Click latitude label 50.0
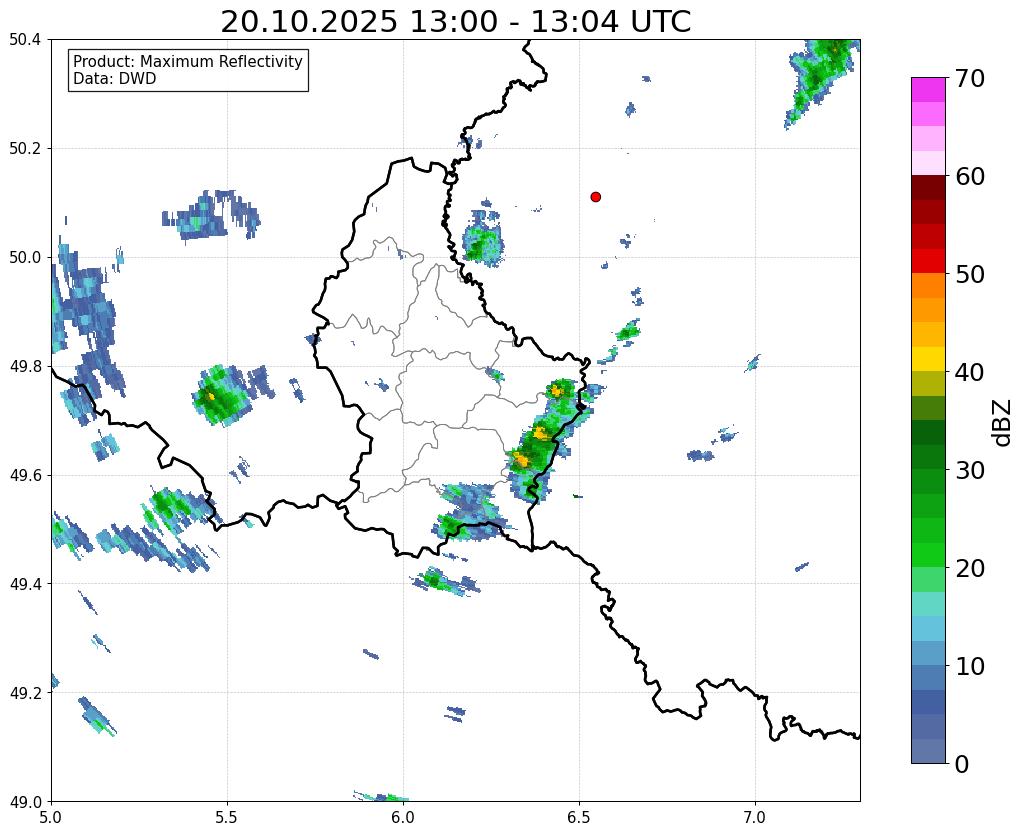 (25, 258)
